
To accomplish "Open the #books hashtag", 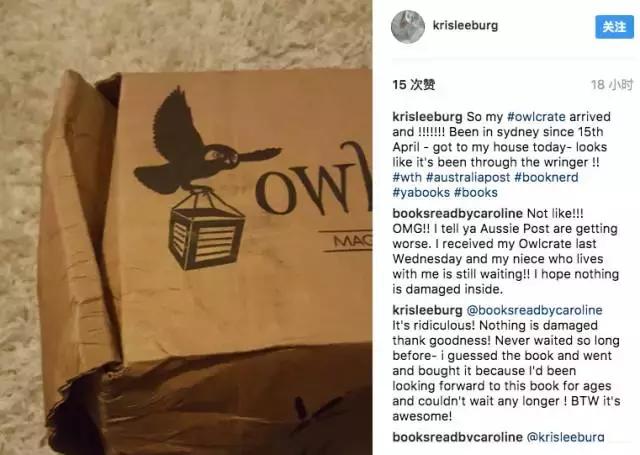I will pyautogui.click(x=476, y=193).
